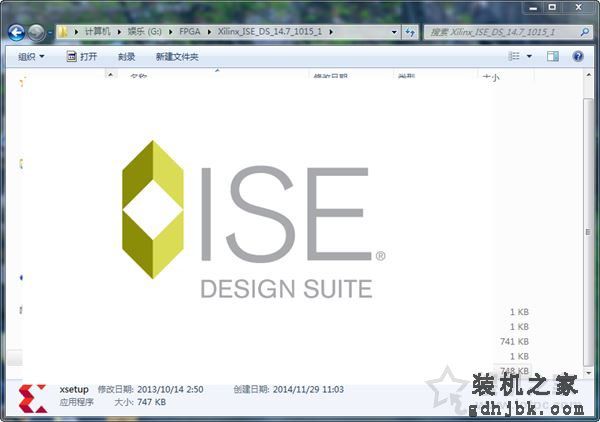Click the 747 KB size value

[x=151, y=402]
